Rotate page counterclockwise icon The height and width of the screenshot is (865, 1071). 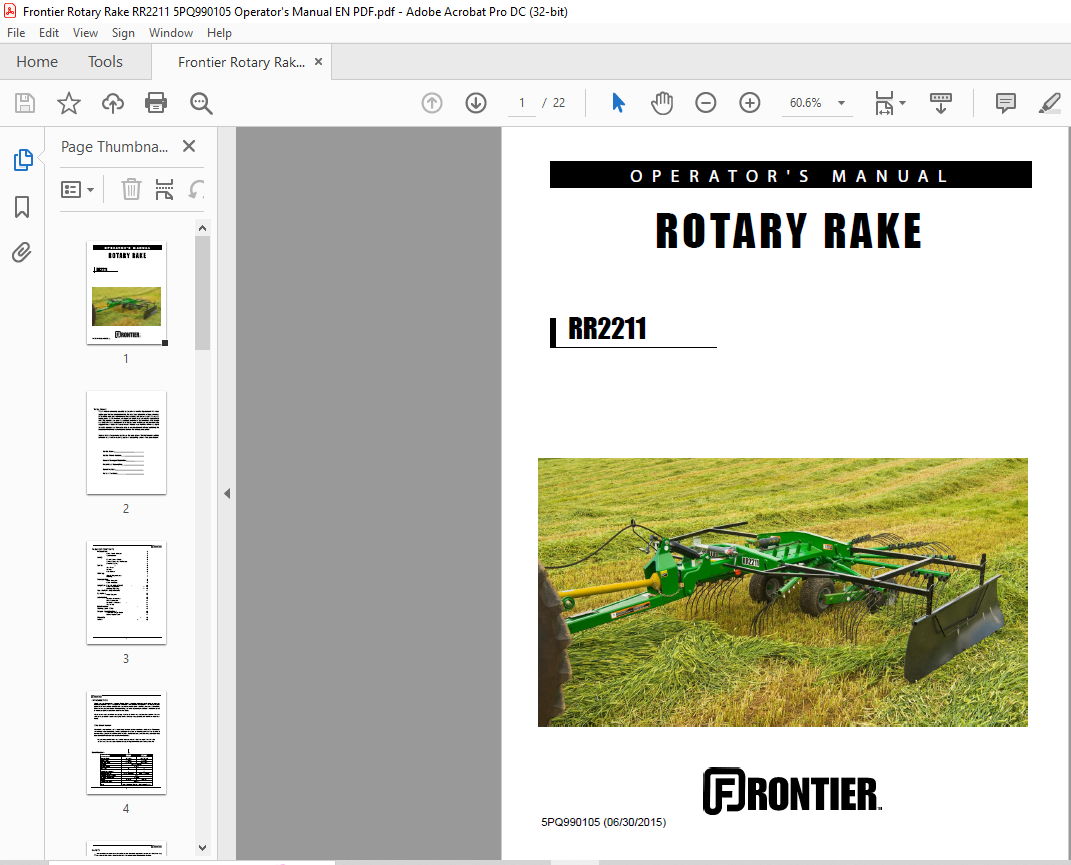(196, 189)
